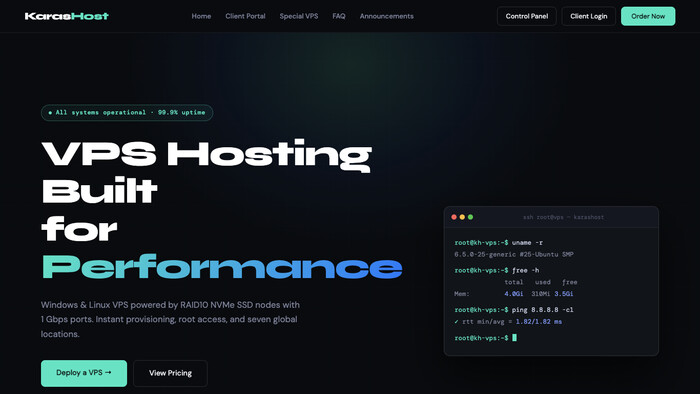Open the Client Login button
The image size is (700, 394).
(x=588, y=16)
